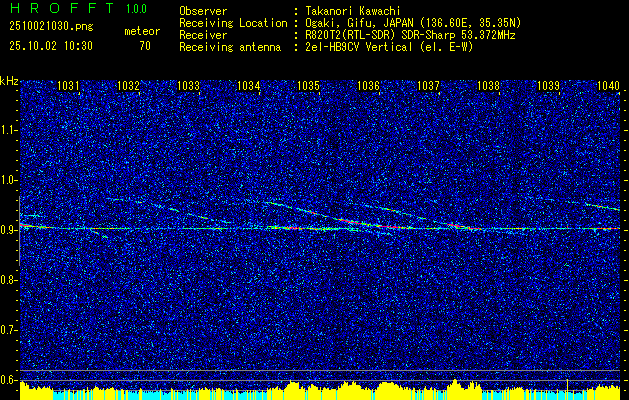
Task: Click the 1.1 frequency axis label
Action: tap(7, 130)
